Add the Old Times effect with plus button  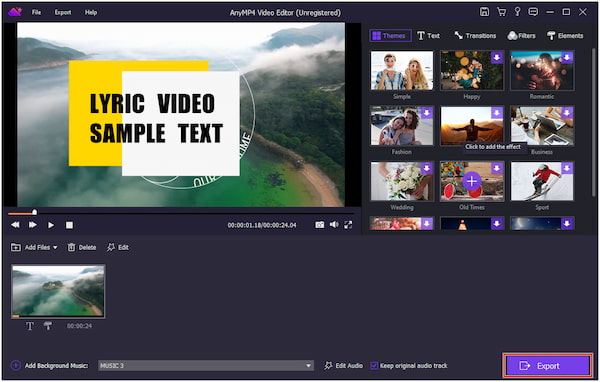[x=472, y=181]
